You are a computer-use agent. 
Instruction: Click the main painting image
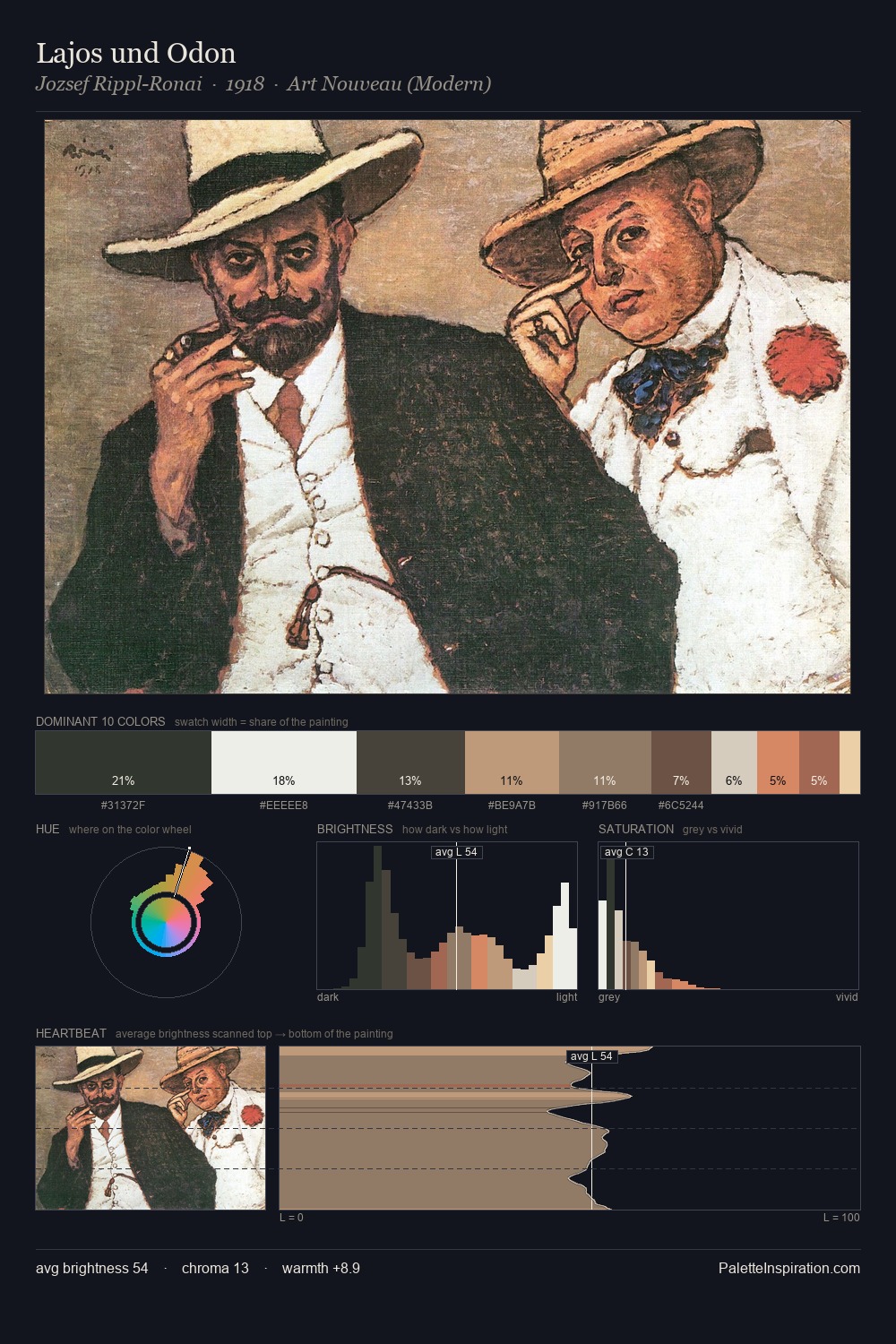coord(447,407)
